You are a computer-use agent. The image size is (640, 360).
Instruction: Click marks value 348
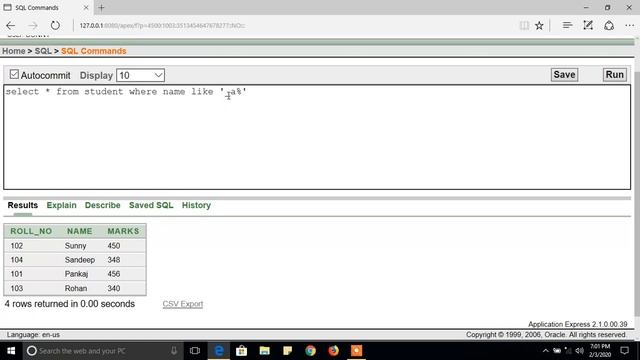coord(114,260)
